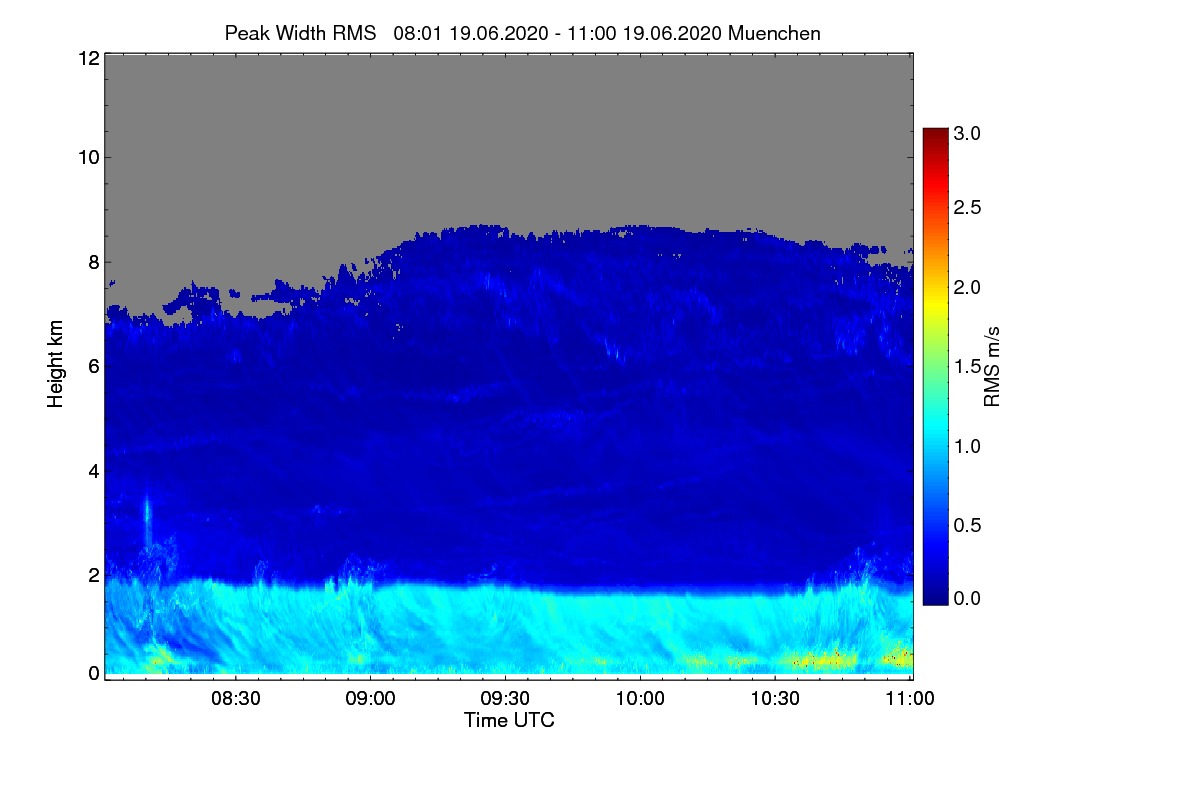Click the height tick label 2

93,575
